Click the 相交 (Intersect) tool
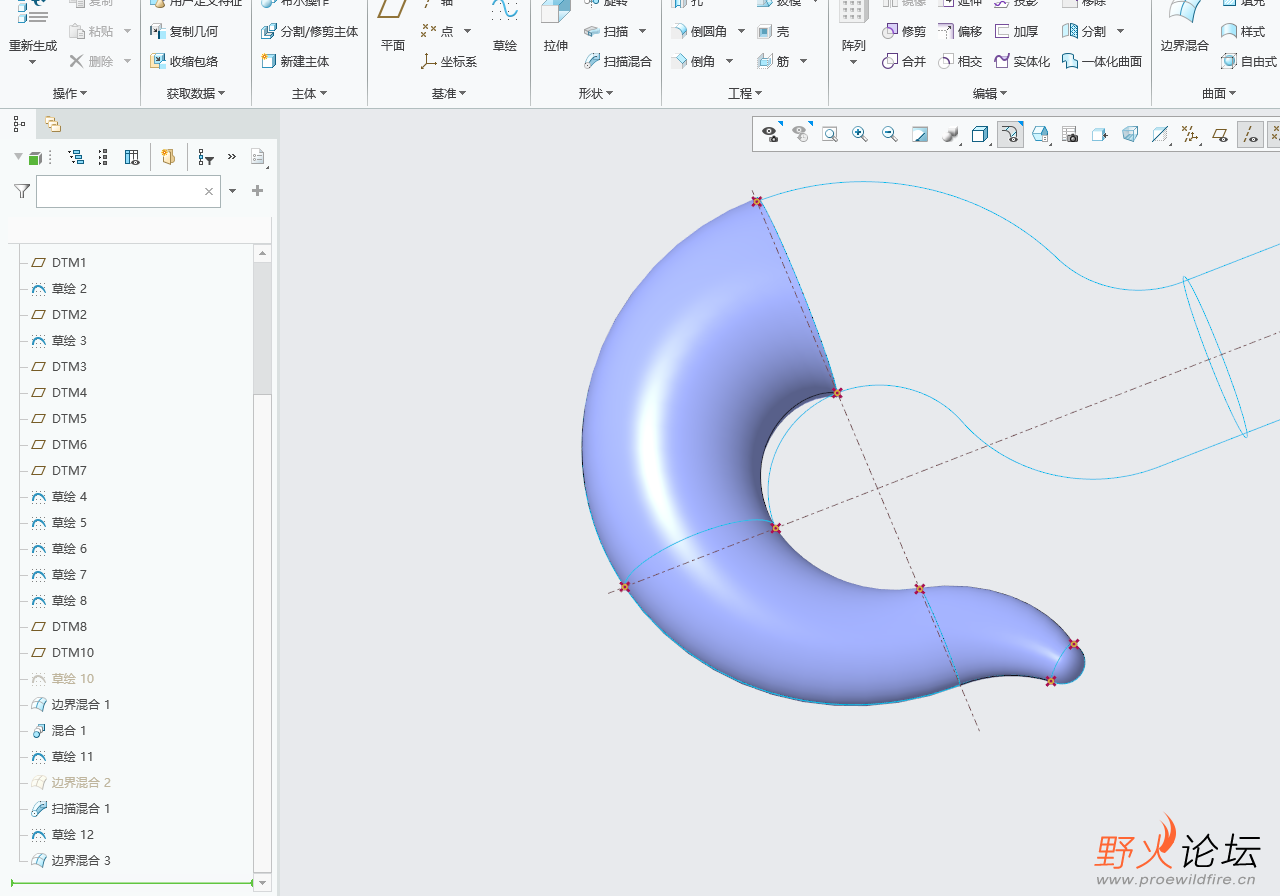This screenshot has height=896, width=1280. pos(960,61)
